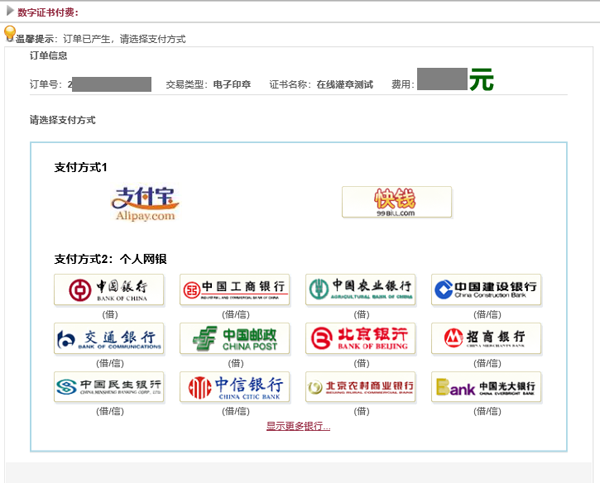
Task: Click the 证书名称: 在线灌章测试 text
Action: point(321,85)
